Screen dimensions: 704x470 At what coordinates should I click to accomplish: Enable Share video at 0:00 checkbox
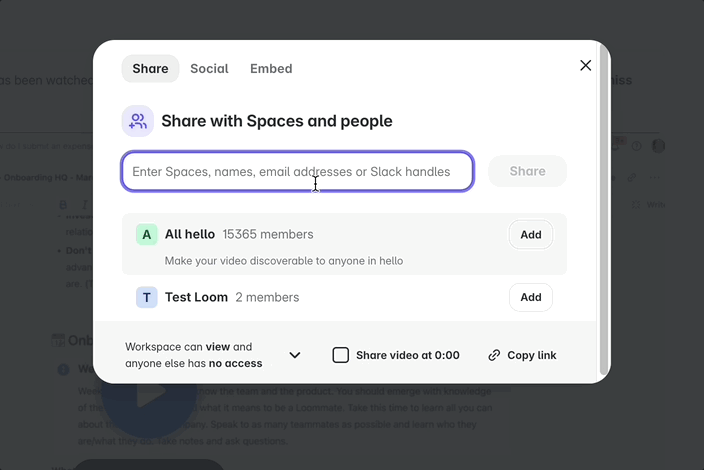tap(341, 355)
